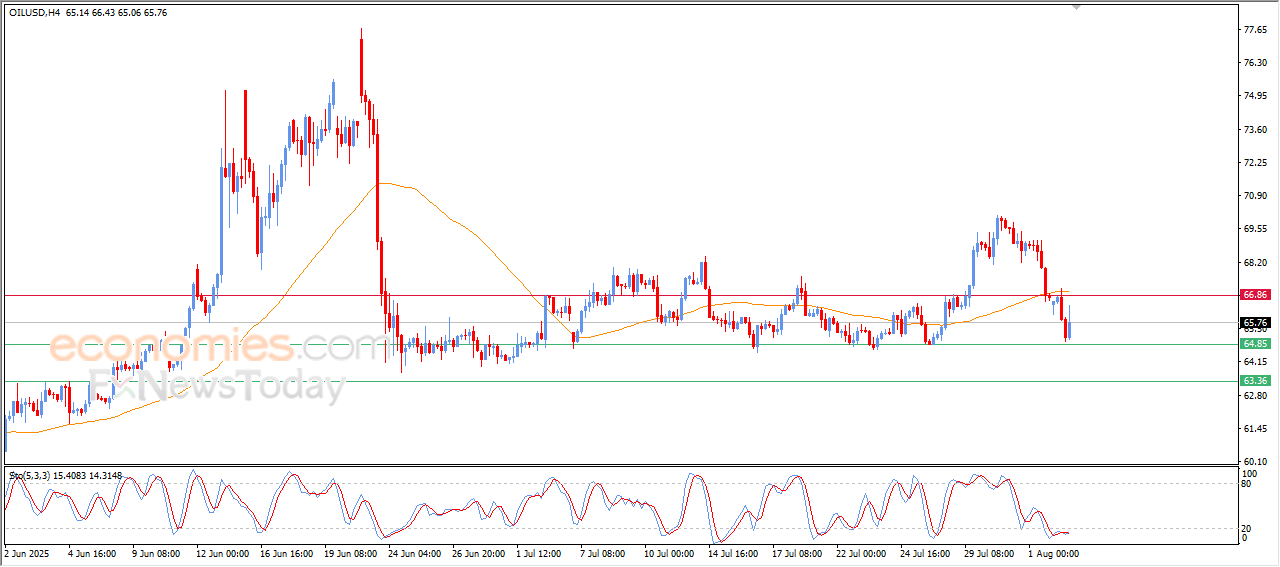Viewport: 1280px width, 567px height.
Task: Click the 72.25 price axis label
Action: 1255,162
